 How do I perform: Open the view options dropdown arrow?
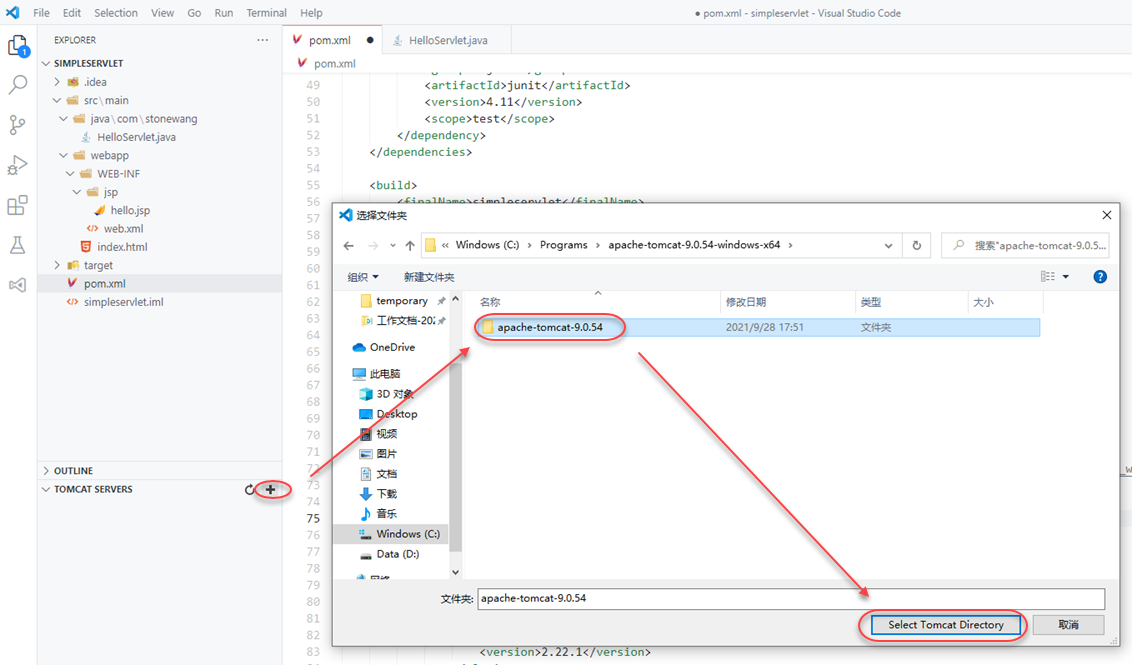[1066, 277]
